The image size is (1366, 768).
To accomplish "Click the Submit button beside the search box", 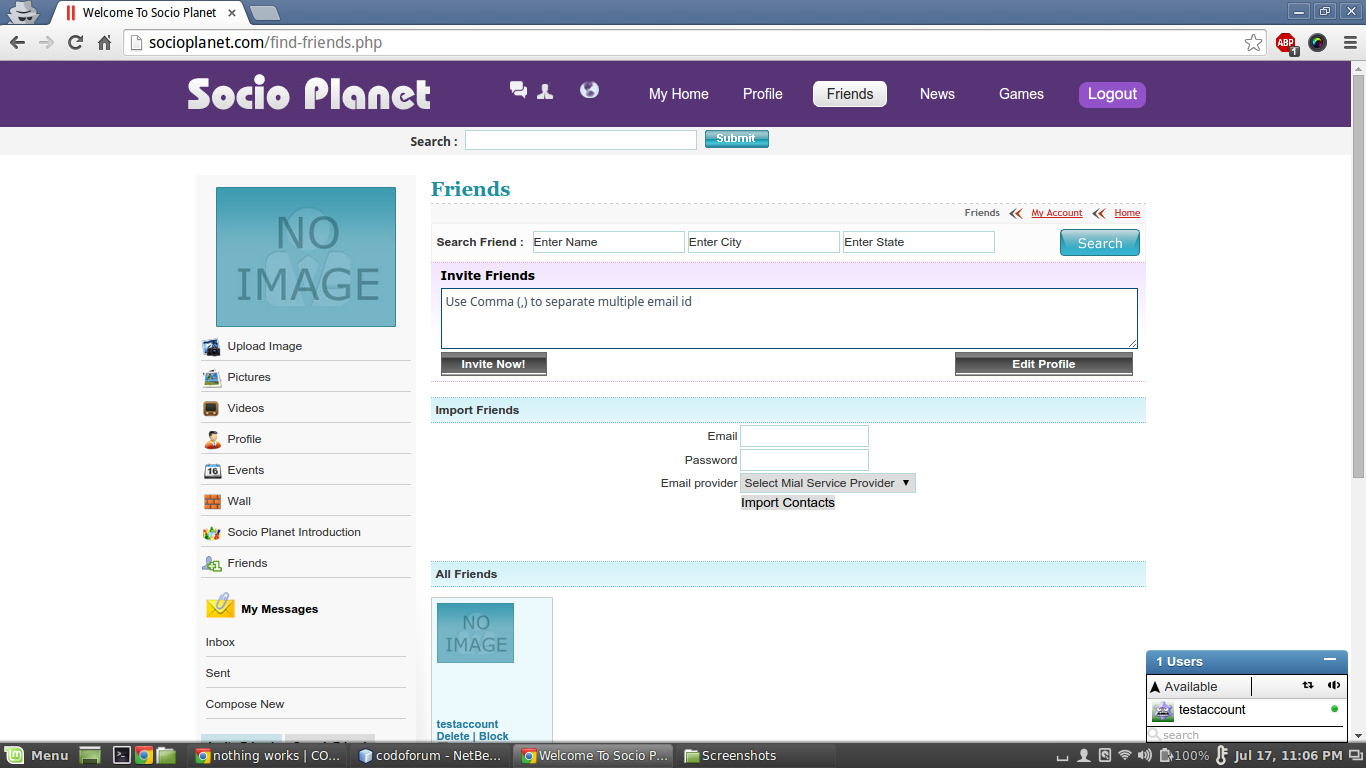I will coord(737,139).
